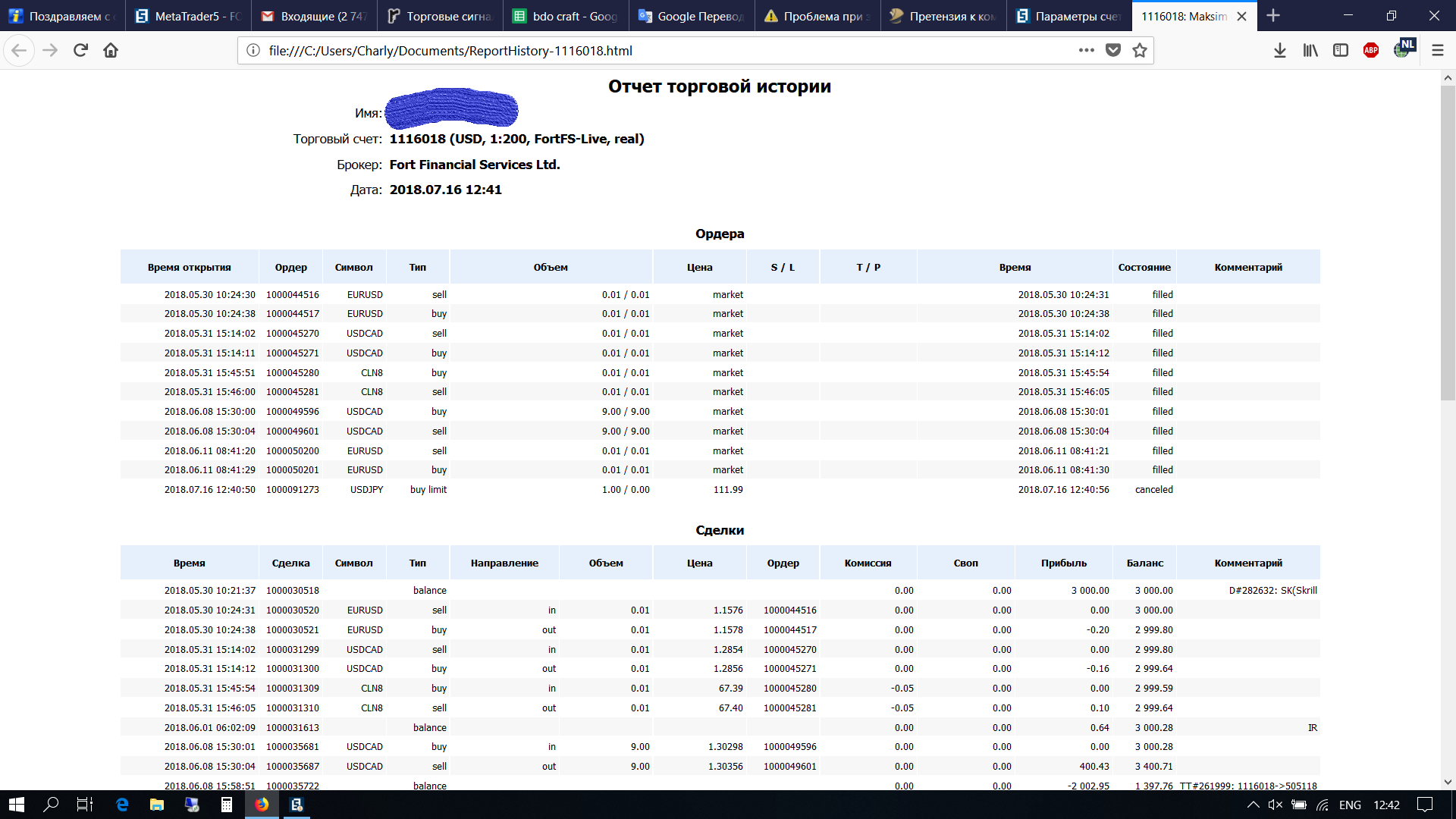Switch to the Google Переводчик tab
The image size is (1456, 819).
tap(692, 16)
